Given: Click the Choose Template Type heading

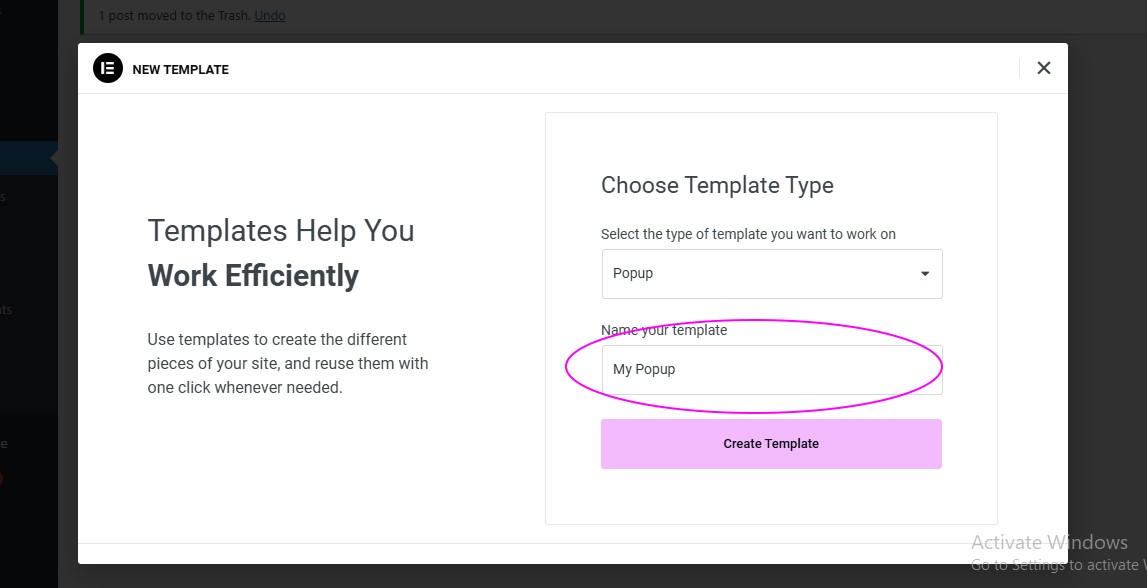Looking at the screenshot, I should tap(717, 185).
